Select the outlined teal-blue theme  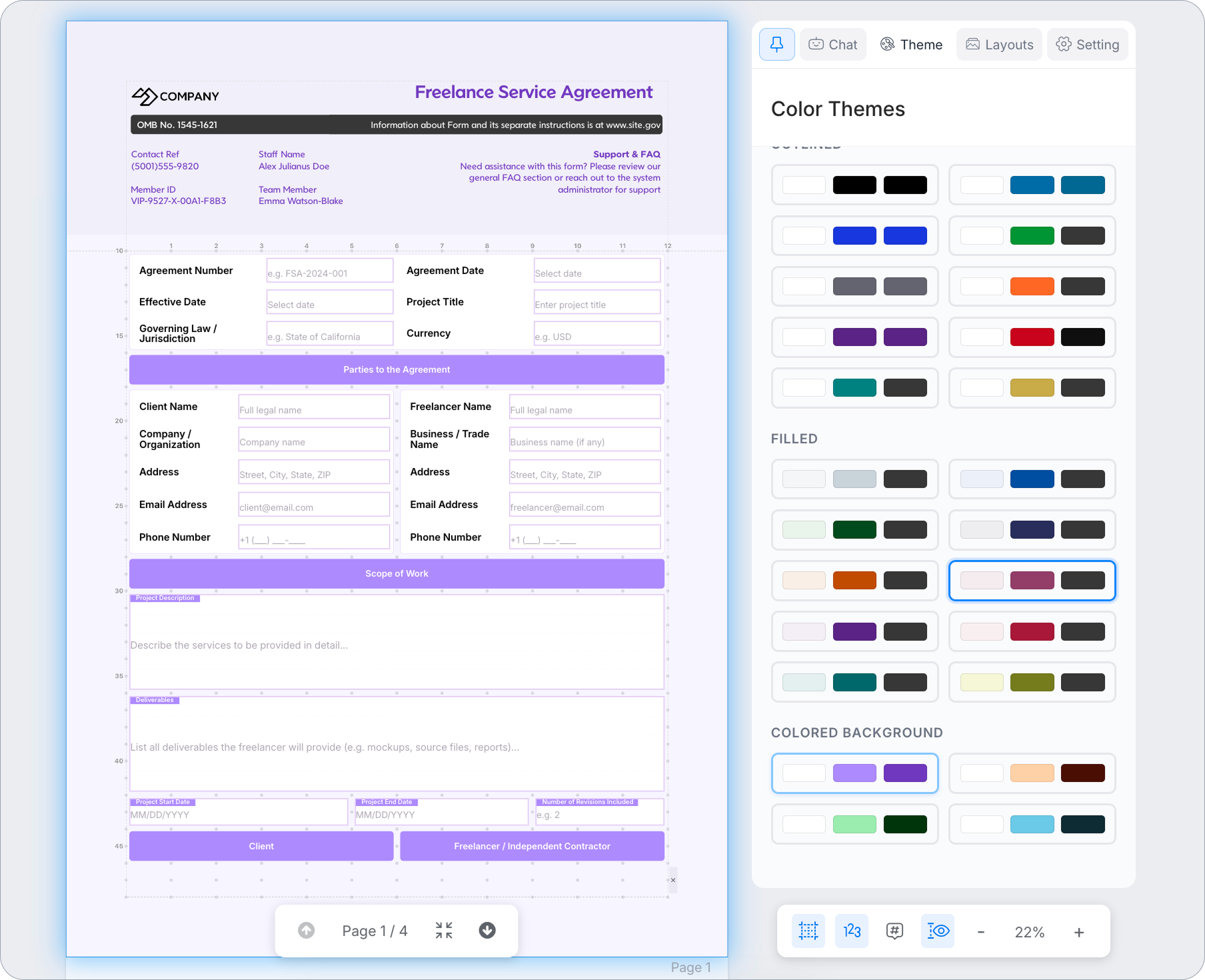click(x=1032, y=185)
